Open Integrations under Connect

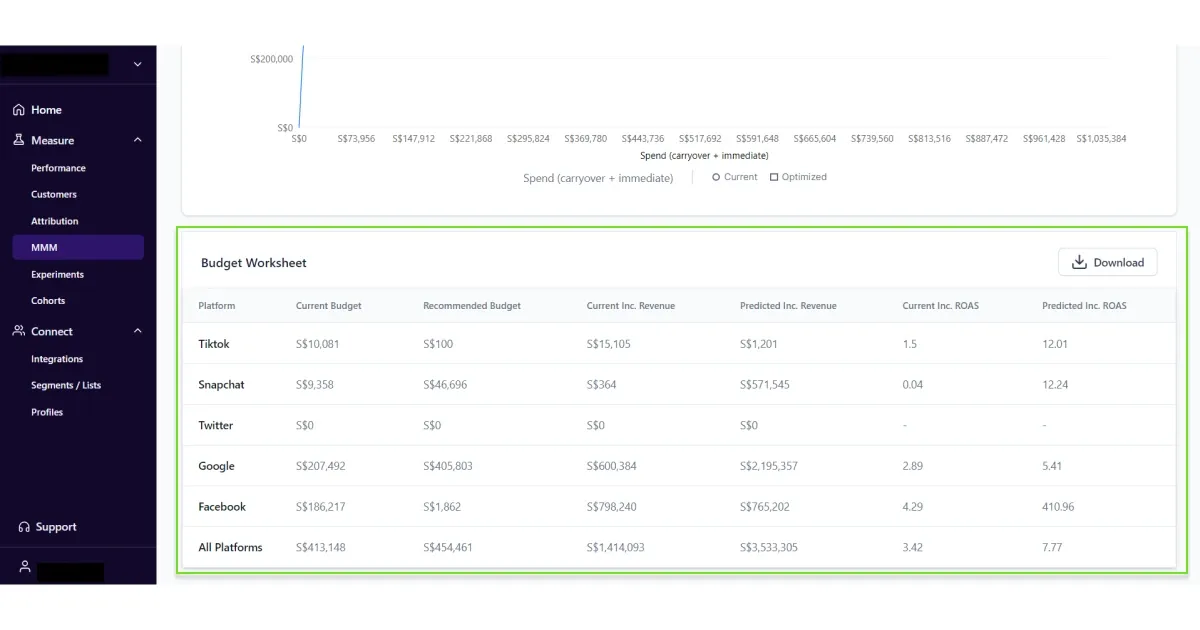57,359
